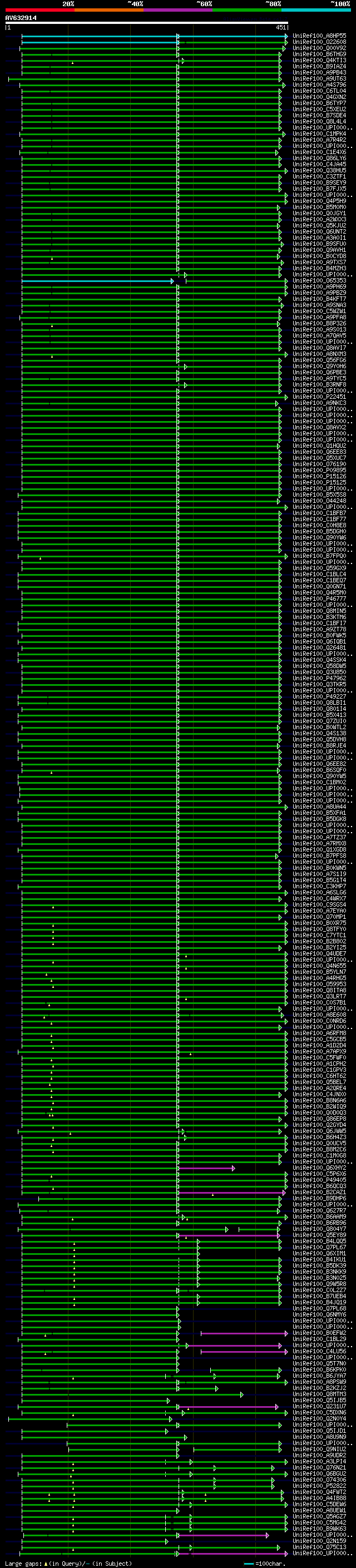
Task: Select label UniRef100_Q75C13
Action: [x=319, y=1547]
